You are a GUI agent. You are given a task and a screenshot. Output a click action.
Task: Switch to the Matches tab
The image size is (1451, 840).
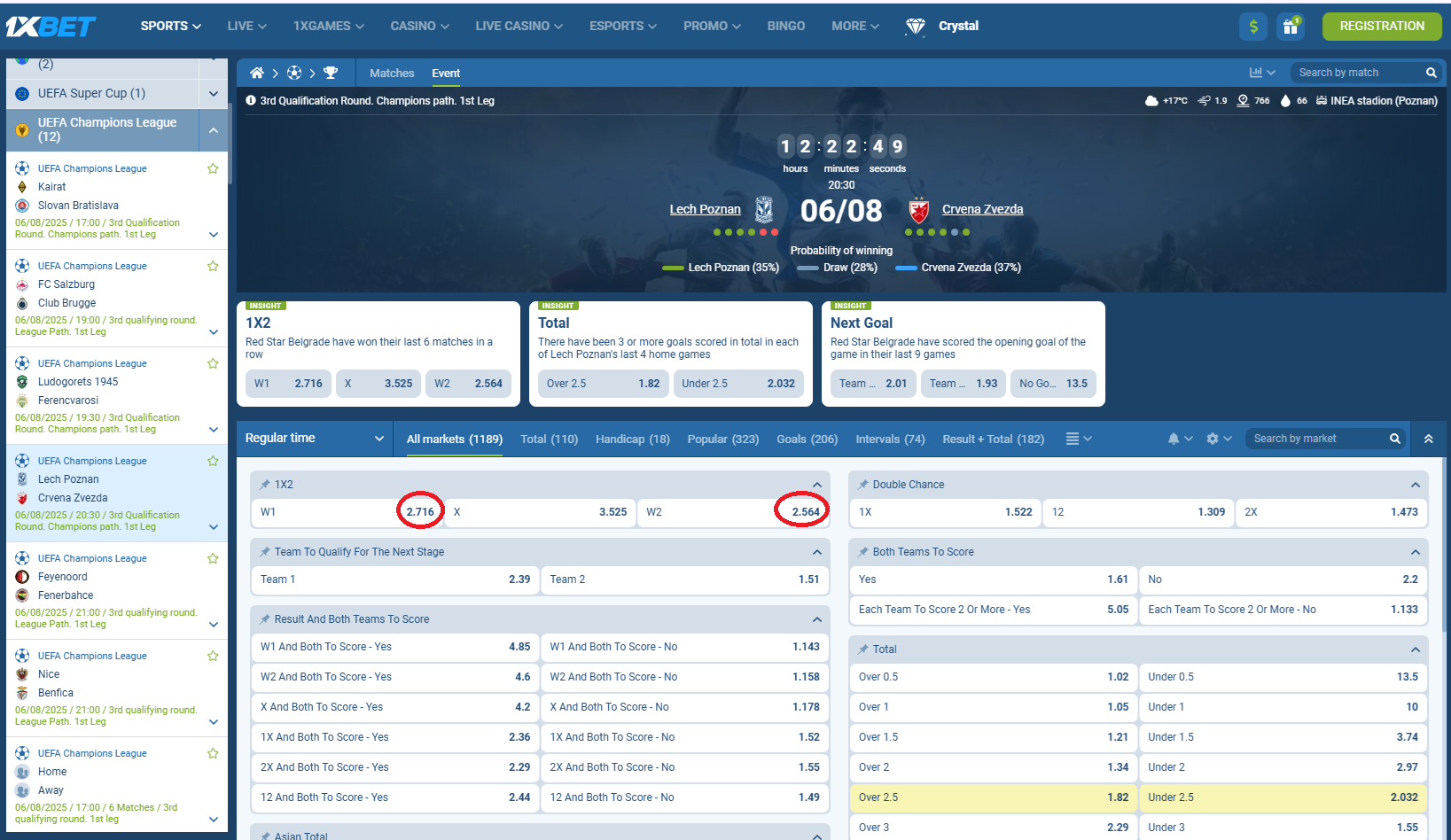pos(392,74)
